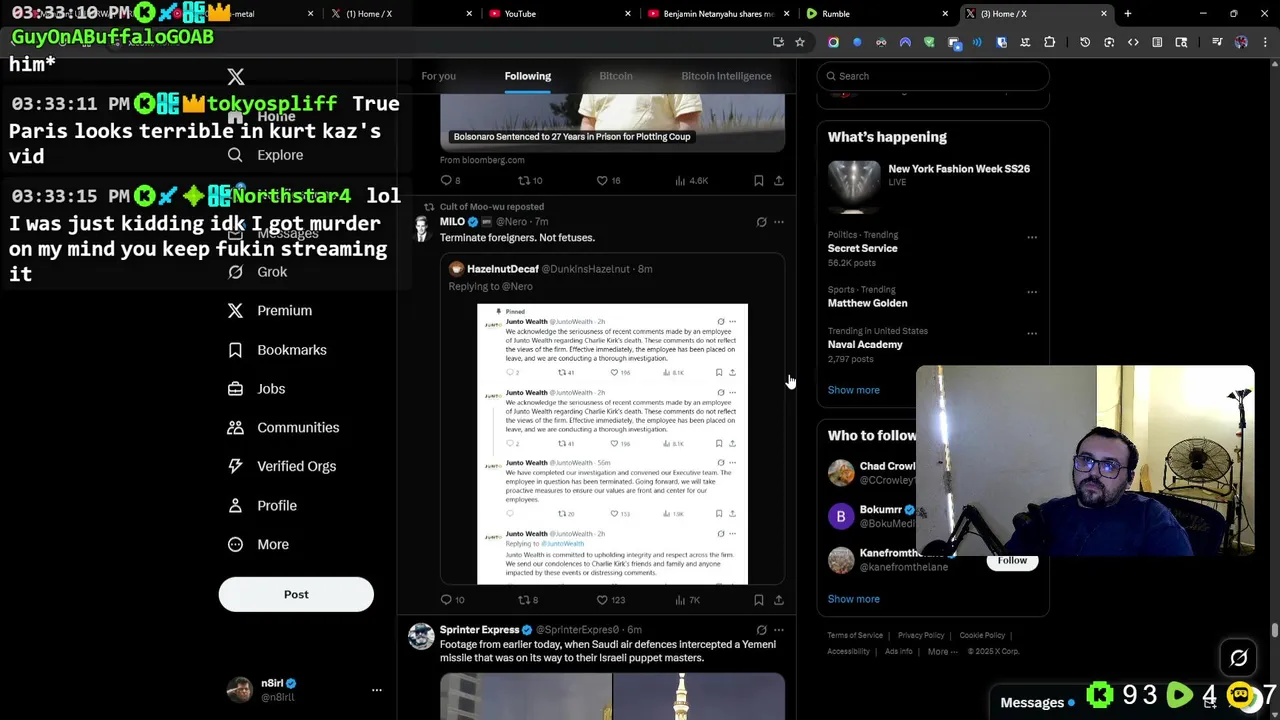Show more trends under What's happening
Image resolution: width=1280 pixels, height=720 pixels.
853,390
